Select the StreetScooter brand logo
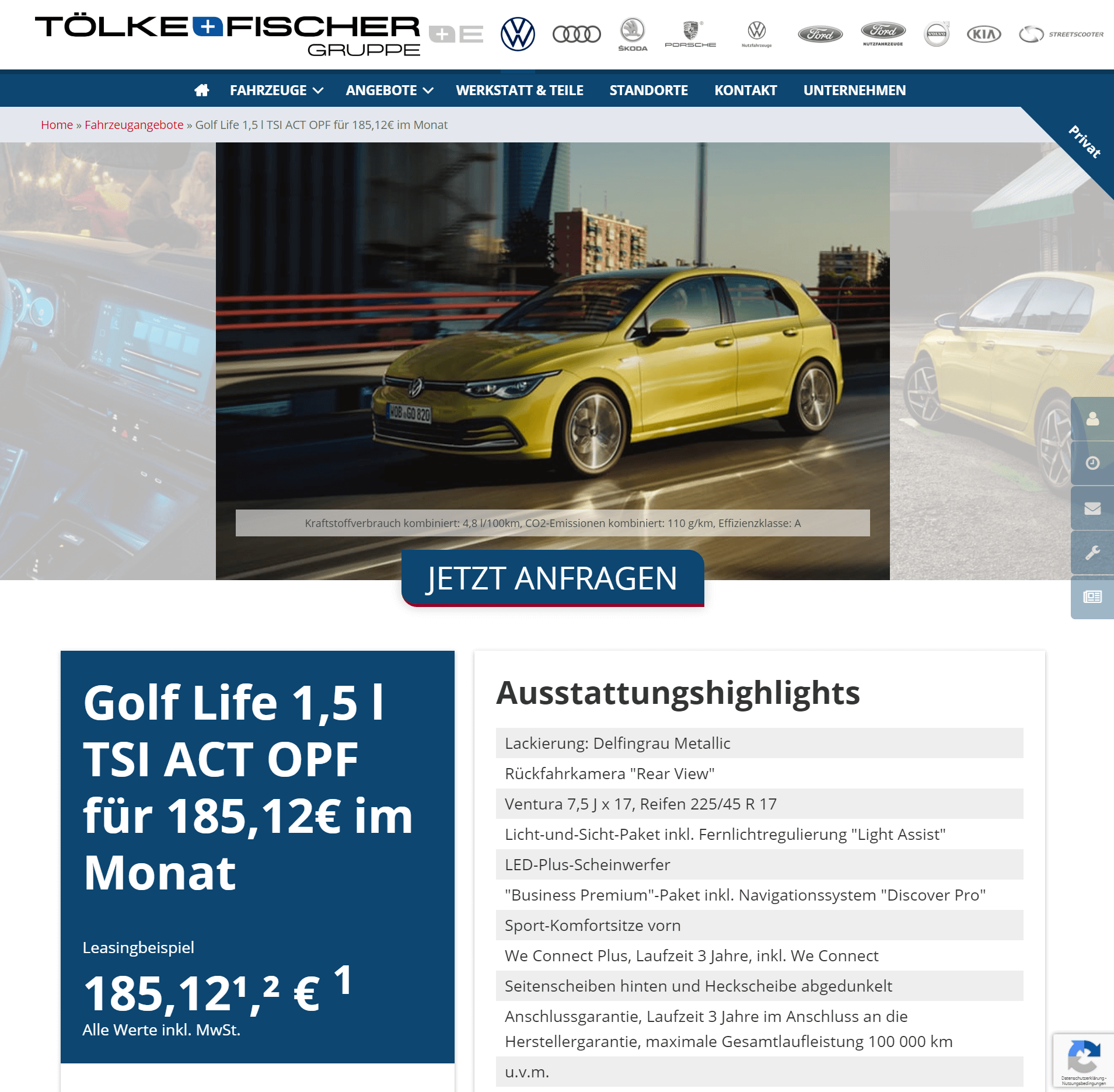The height and width of the screenshot is (1092, 1114). pos(1061,34)
